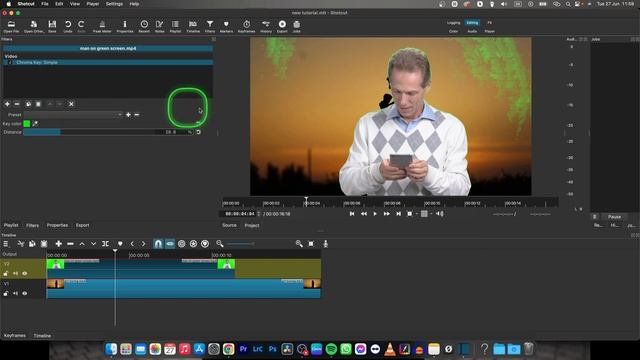Show the Keyframes panel from toolbar
This screenshot has height=360, width=640.
click(247, 27)
